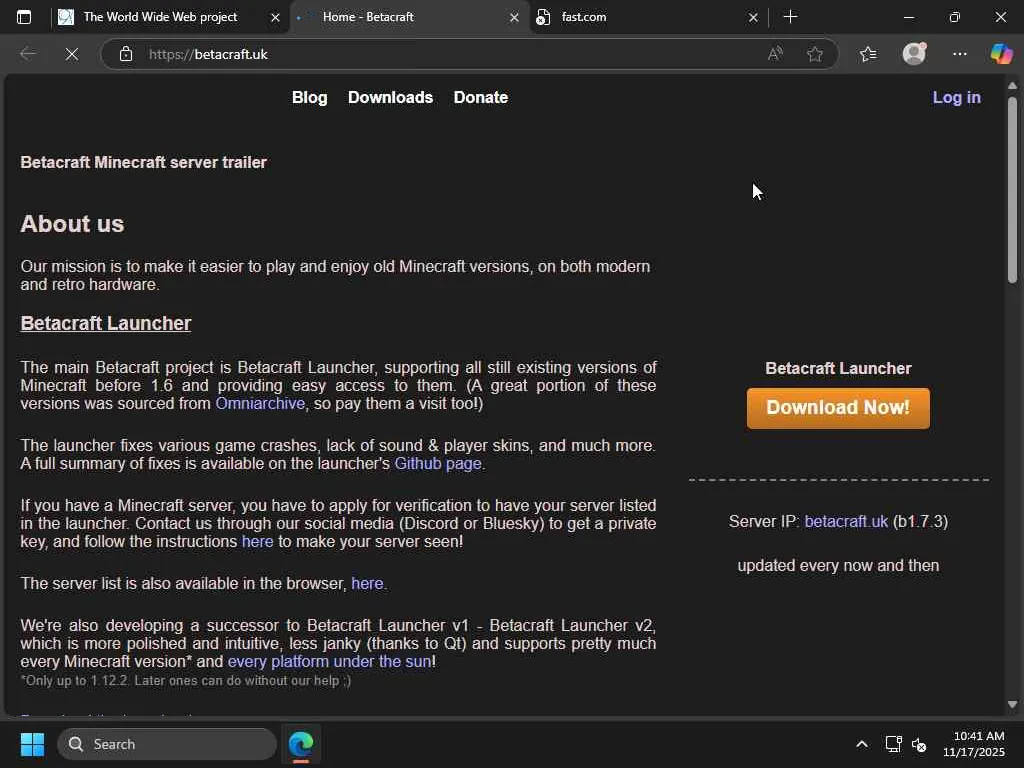Open the Donate page
Screen dimensions: 1024x768
(481, 97)
